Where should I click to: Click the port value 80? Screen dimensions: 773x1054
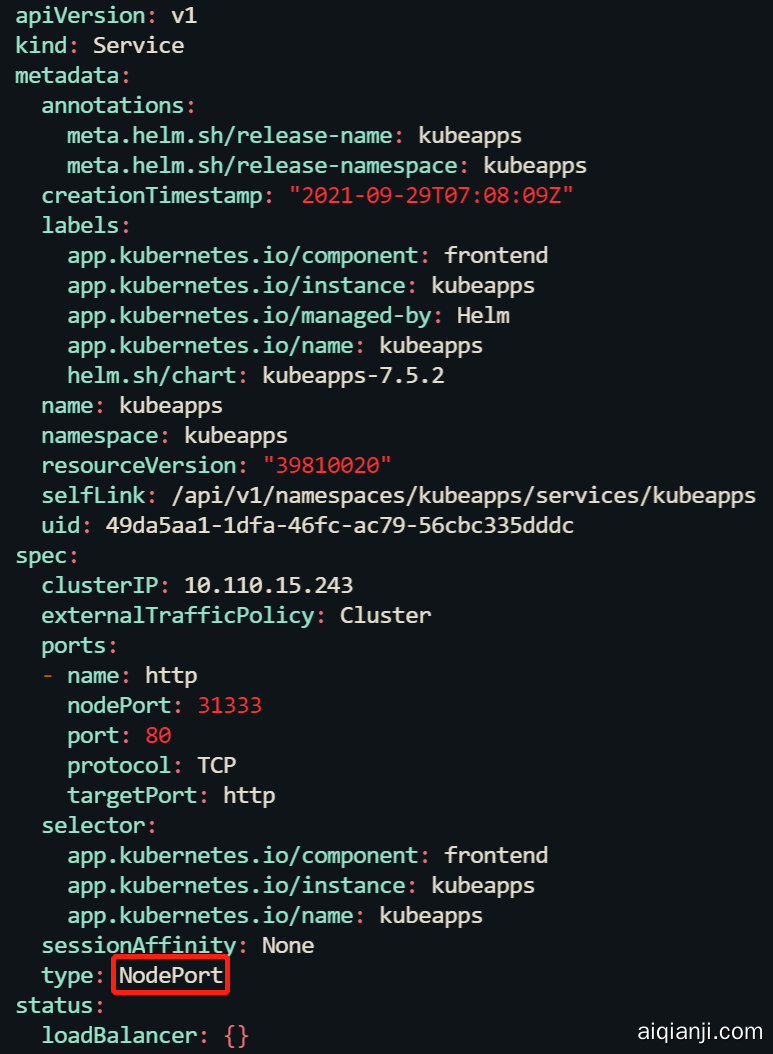tap(158, 736)
